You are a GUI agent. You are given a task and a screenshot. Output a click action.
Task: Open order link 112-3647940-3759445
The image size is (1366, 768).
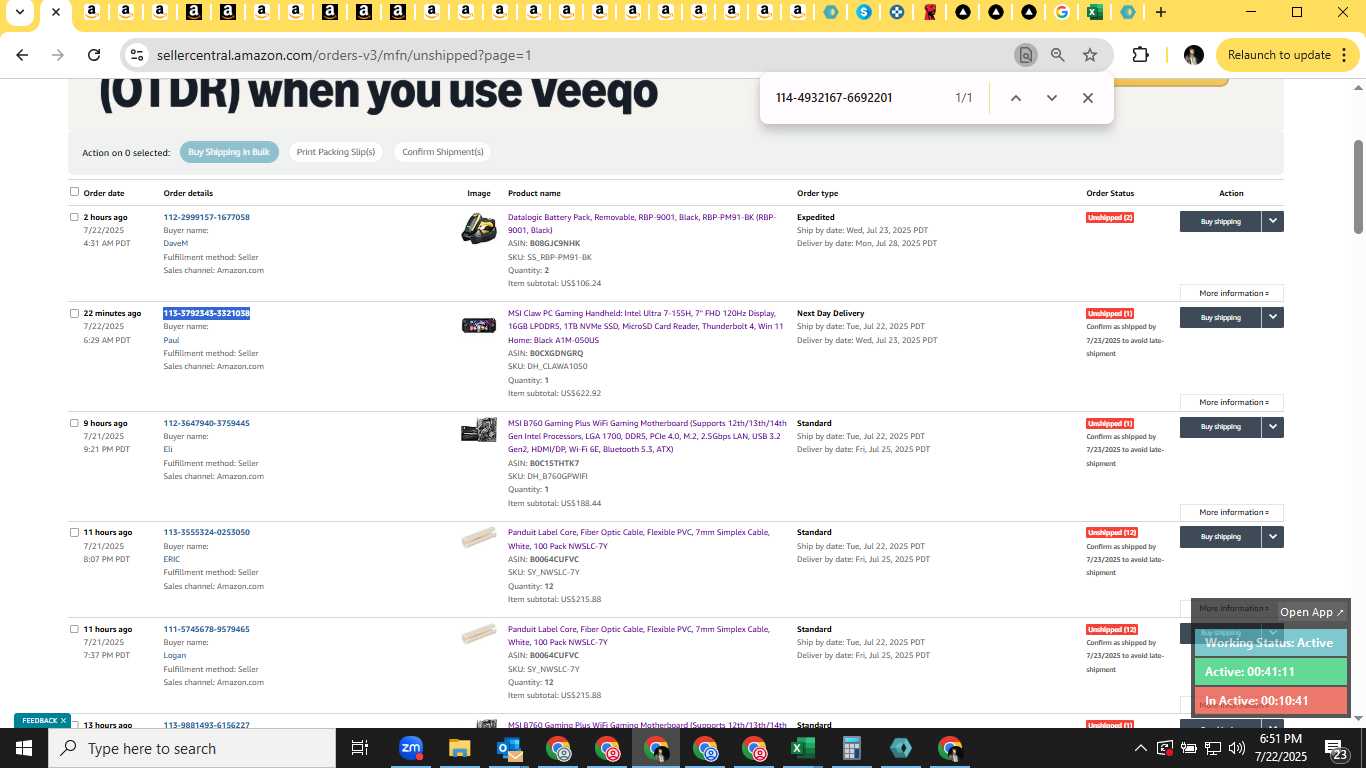(207, 423)
